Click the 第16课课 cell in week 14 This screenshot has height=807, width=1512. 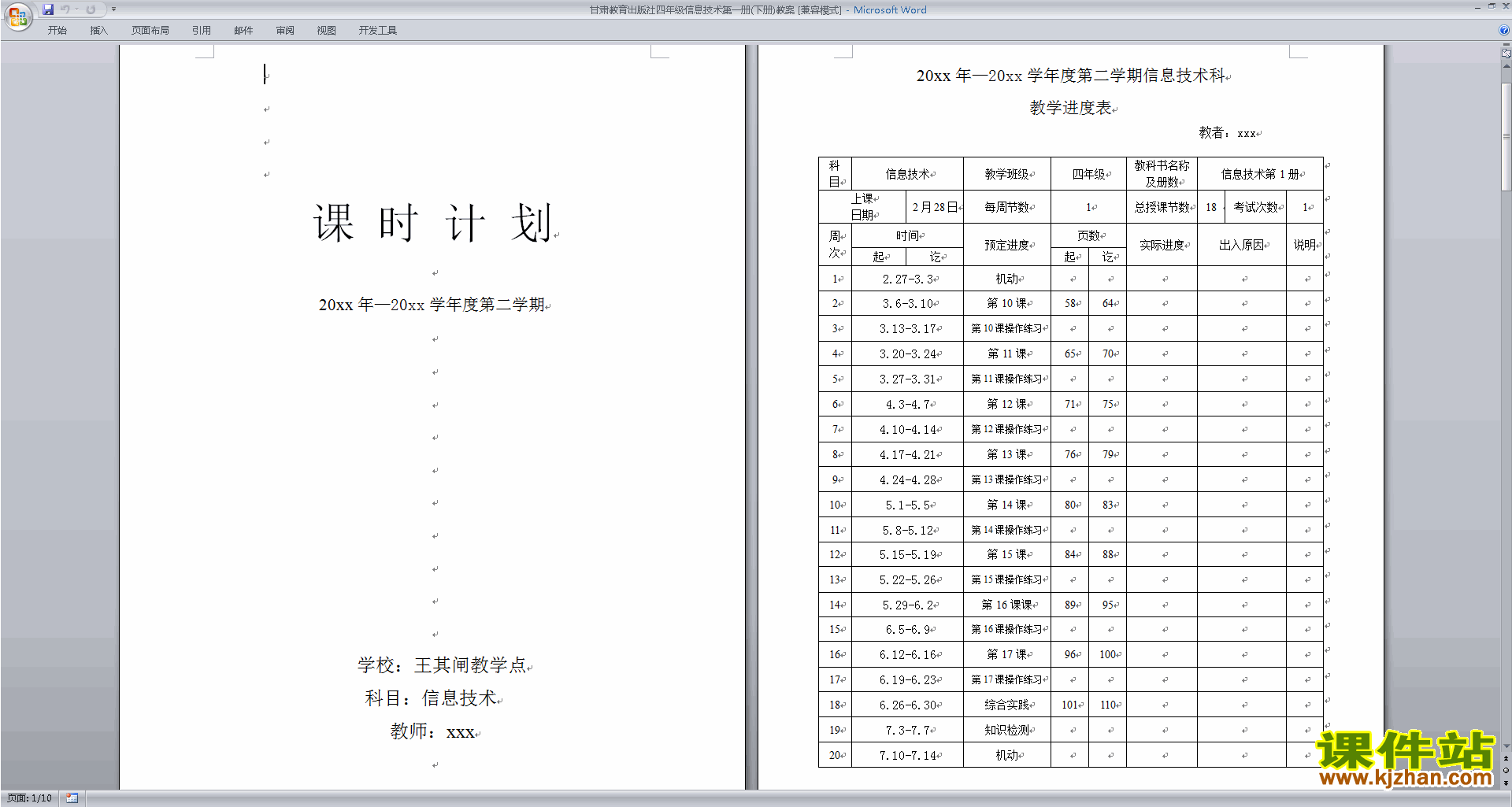pyautogui.click(x=1006, y=605)
